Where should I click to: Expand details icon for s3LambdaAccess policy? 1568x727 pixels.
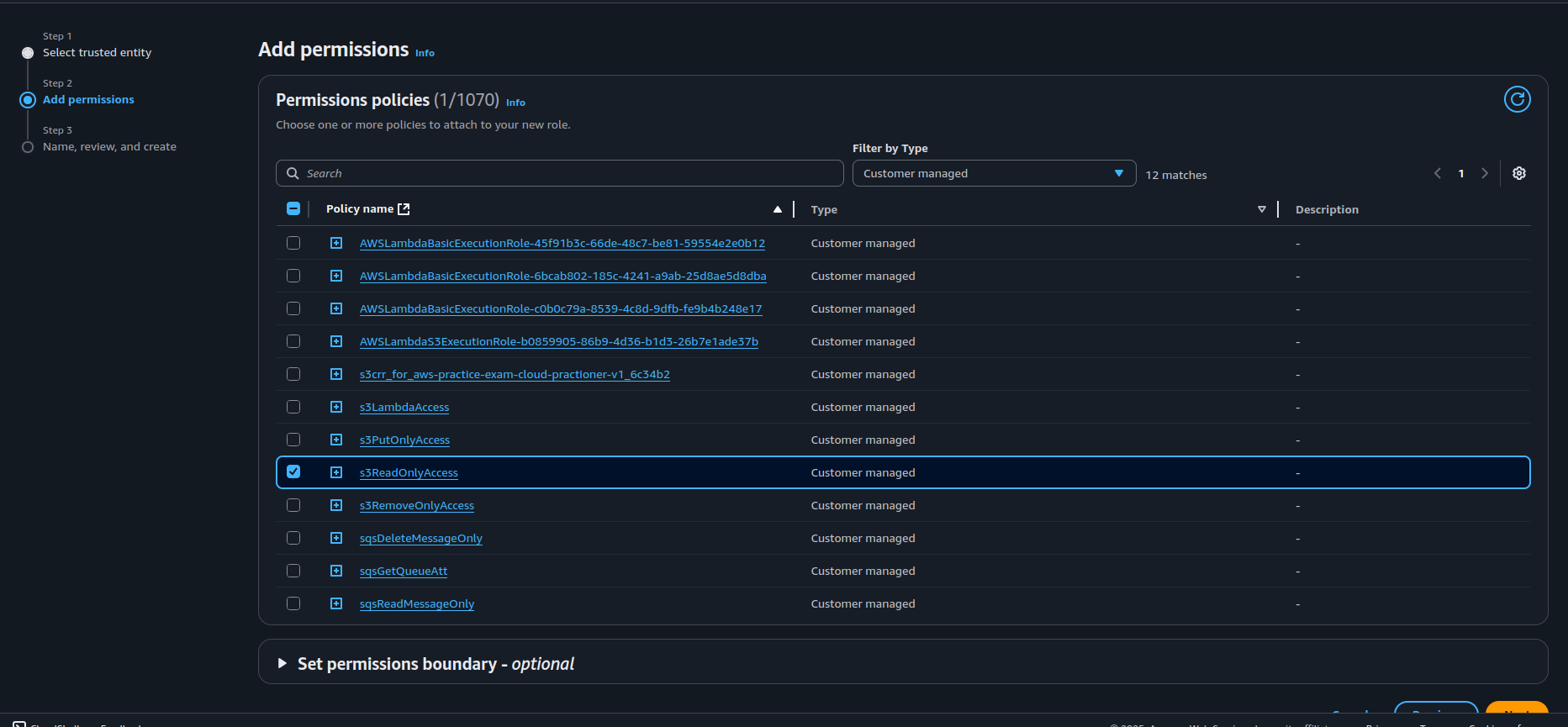(x=336, y=407)
